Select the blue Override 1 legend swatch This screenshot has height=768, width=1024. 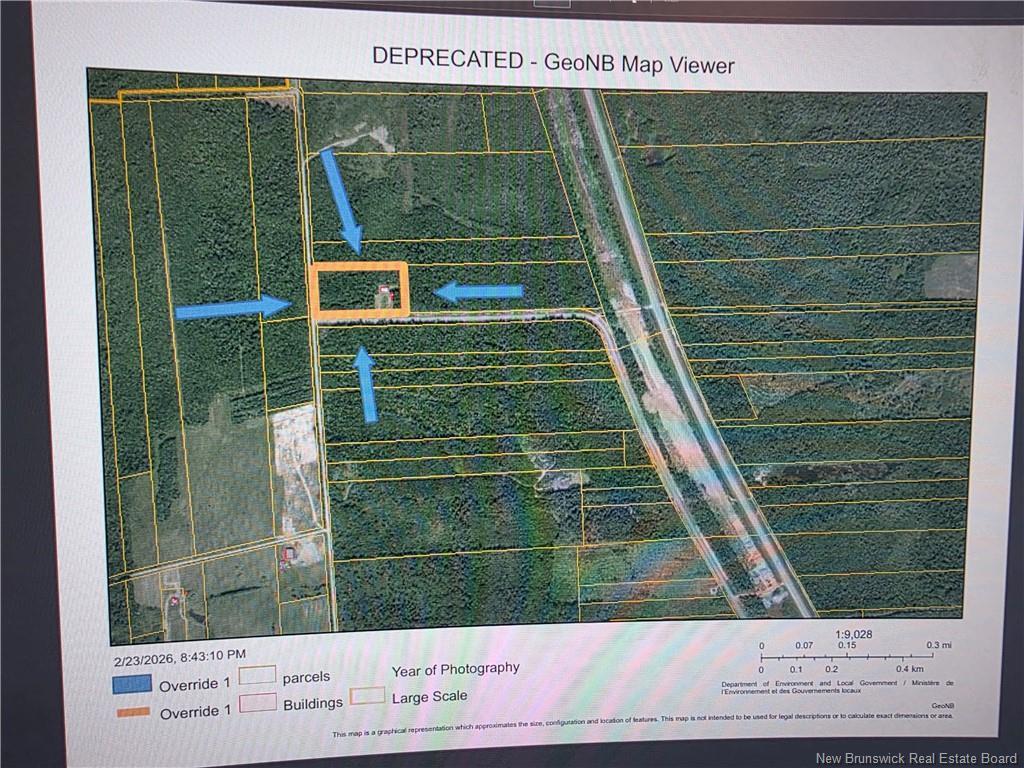click(x=133, y=685)
